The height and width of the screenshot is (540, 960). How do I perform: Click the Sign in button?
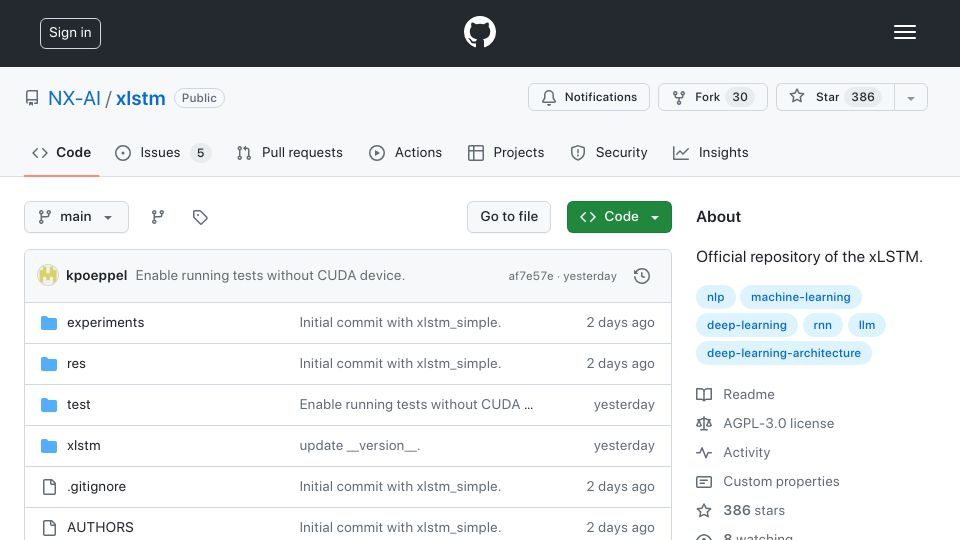point(70,33)
